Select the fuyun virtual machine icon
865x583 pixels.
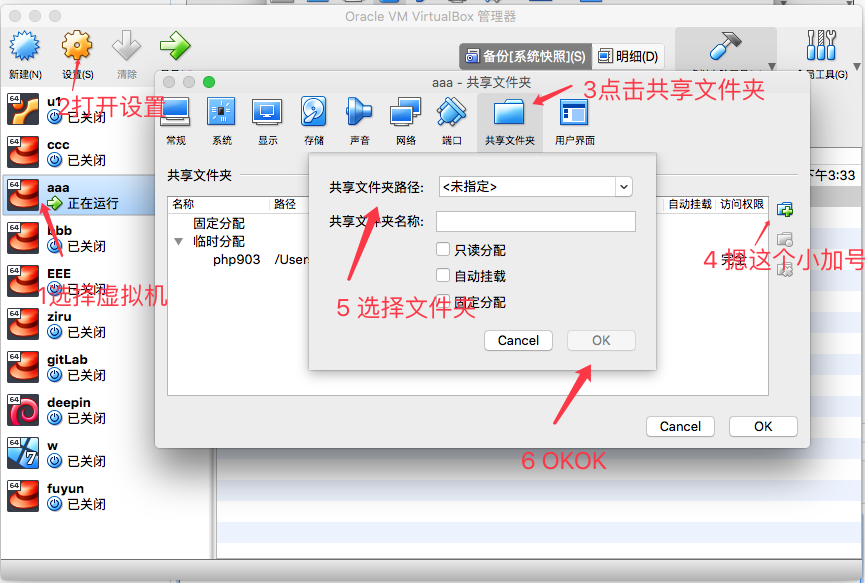[23, 496]
